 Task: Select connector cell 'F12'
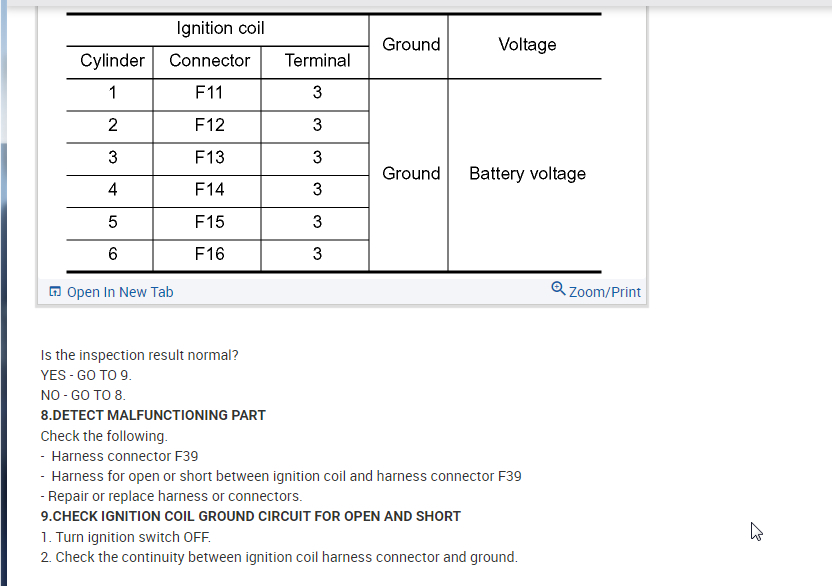click(210, 125)
